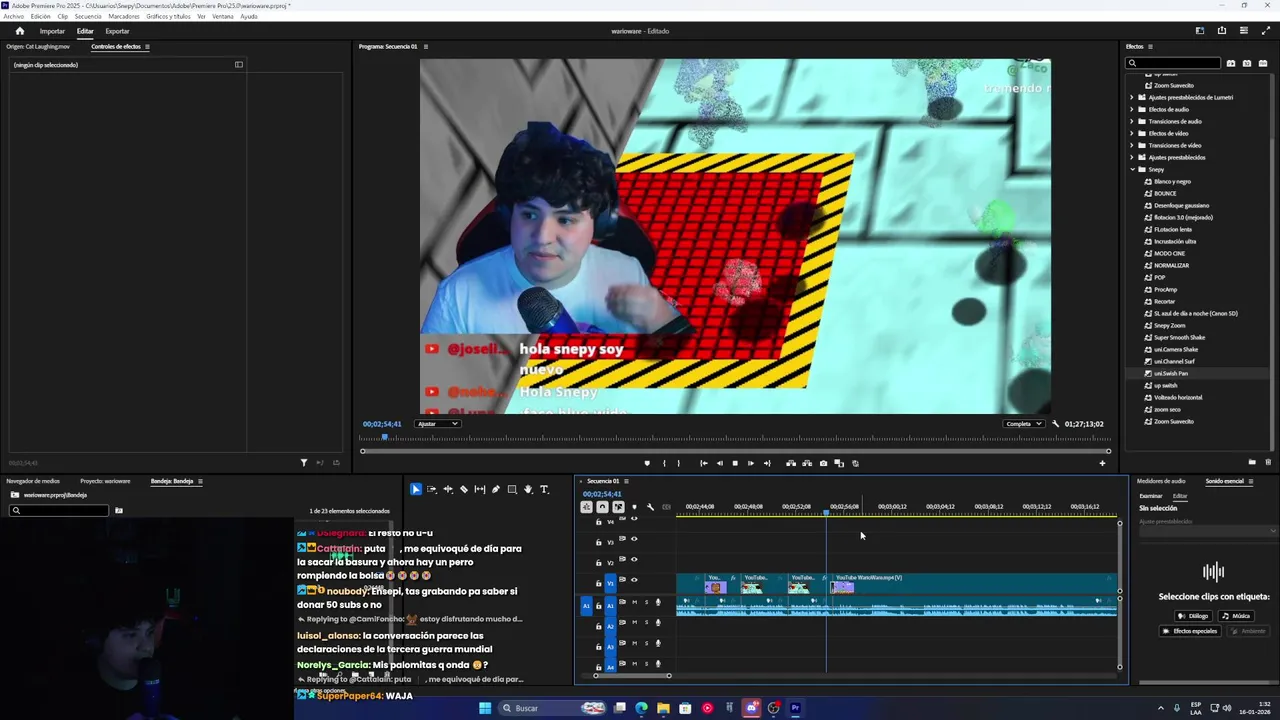Select the Track Select Forward tool
The height and width of the screenshot is (720, 1280).
(x=432, y=489)
